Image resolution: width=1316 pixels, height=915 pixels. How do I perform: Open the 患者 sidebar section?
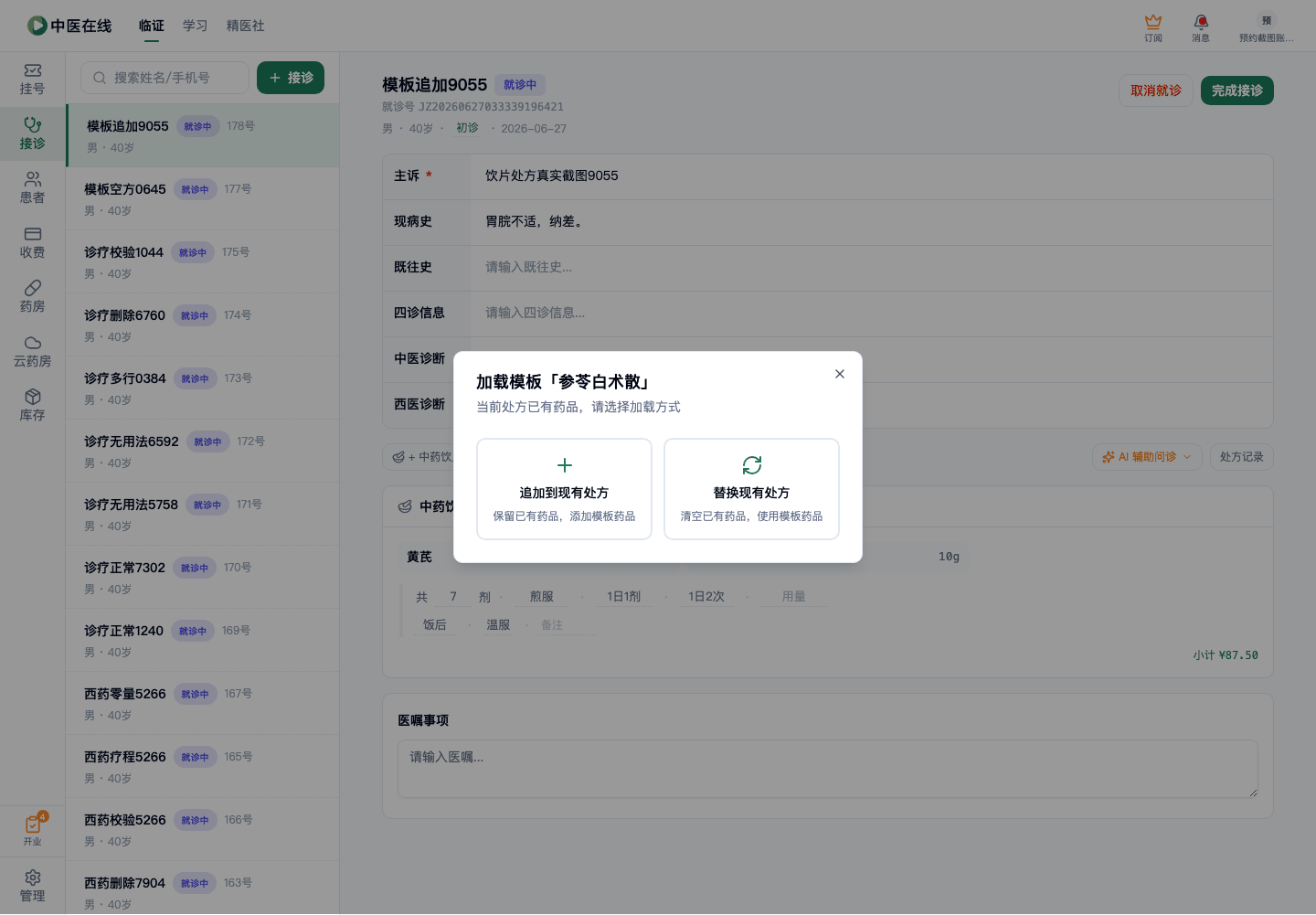(33, 188)
